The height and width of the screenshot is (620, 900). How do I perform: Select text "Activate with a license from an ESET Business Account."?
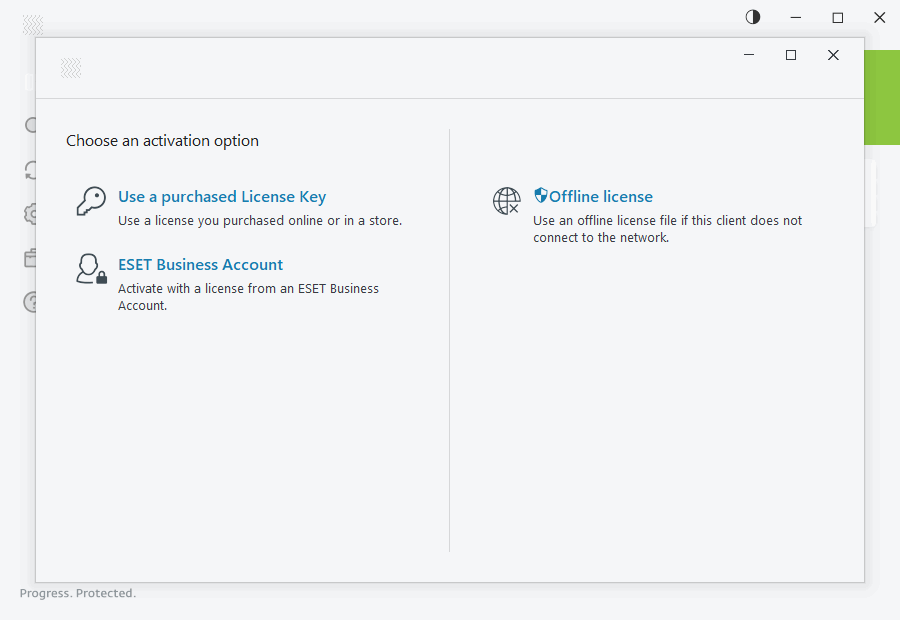(249, 297)
